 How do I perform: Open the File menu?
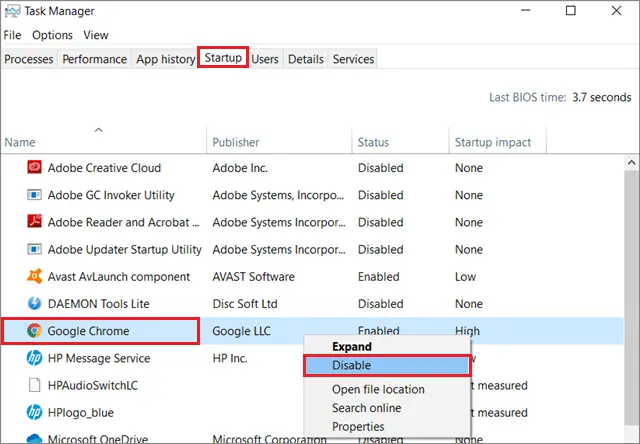click(12, 35)
